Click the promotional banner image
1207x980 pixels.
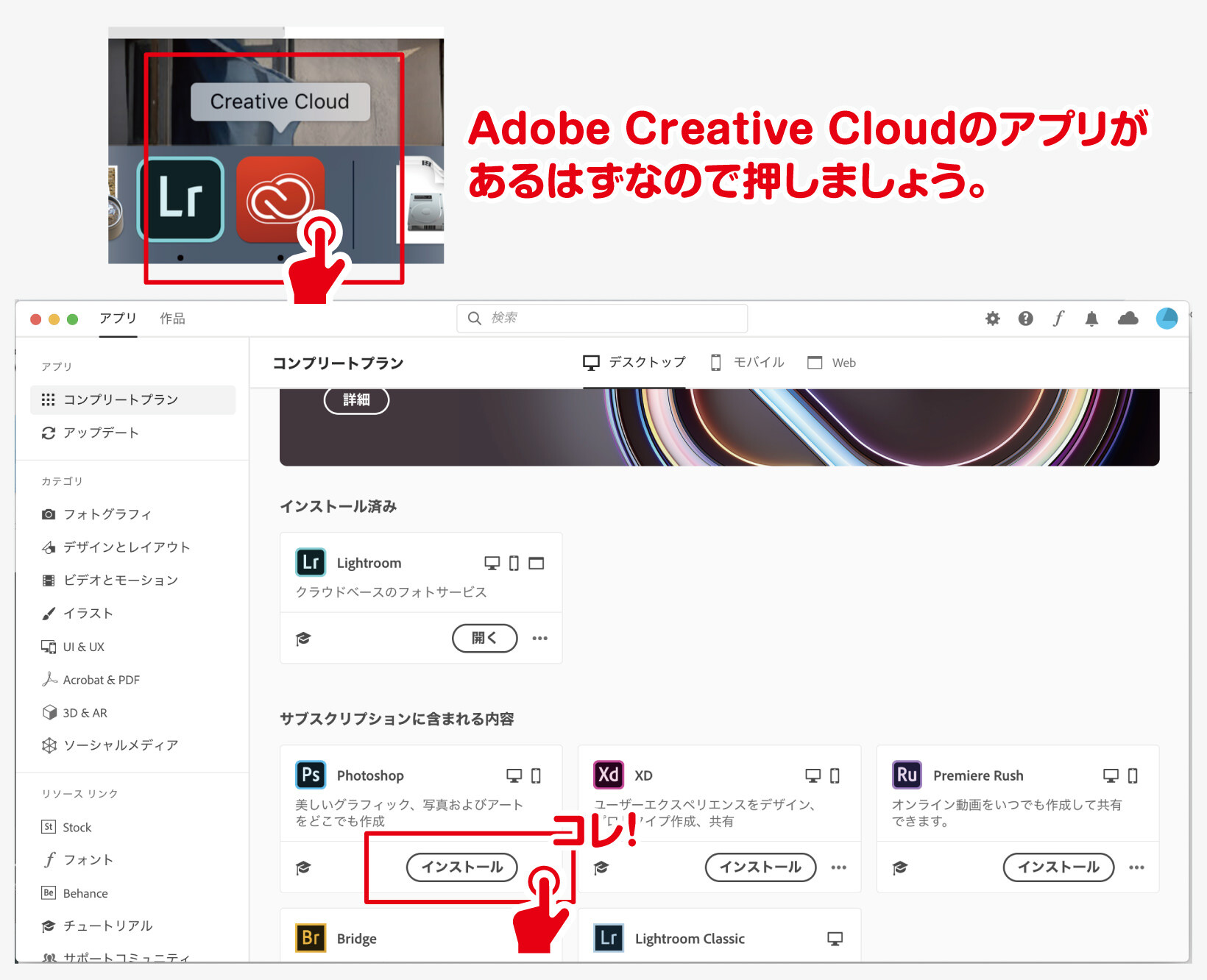(719, 427)
